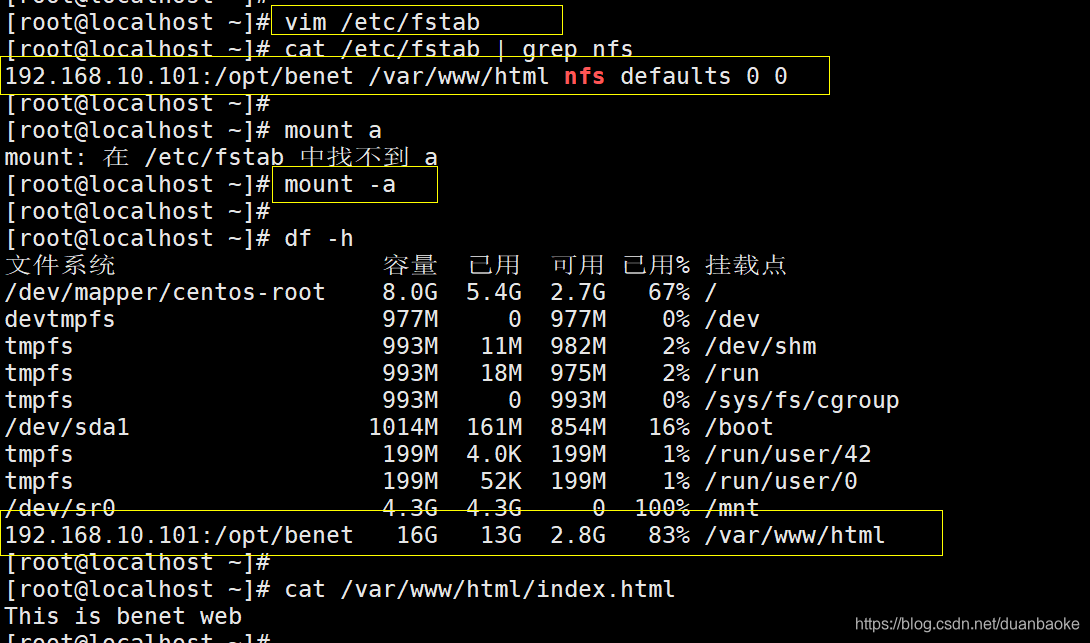The width and height of the screenshot is (1090, 643).
Task: Click the '854M' available value
Action: [x=578, y=427]
